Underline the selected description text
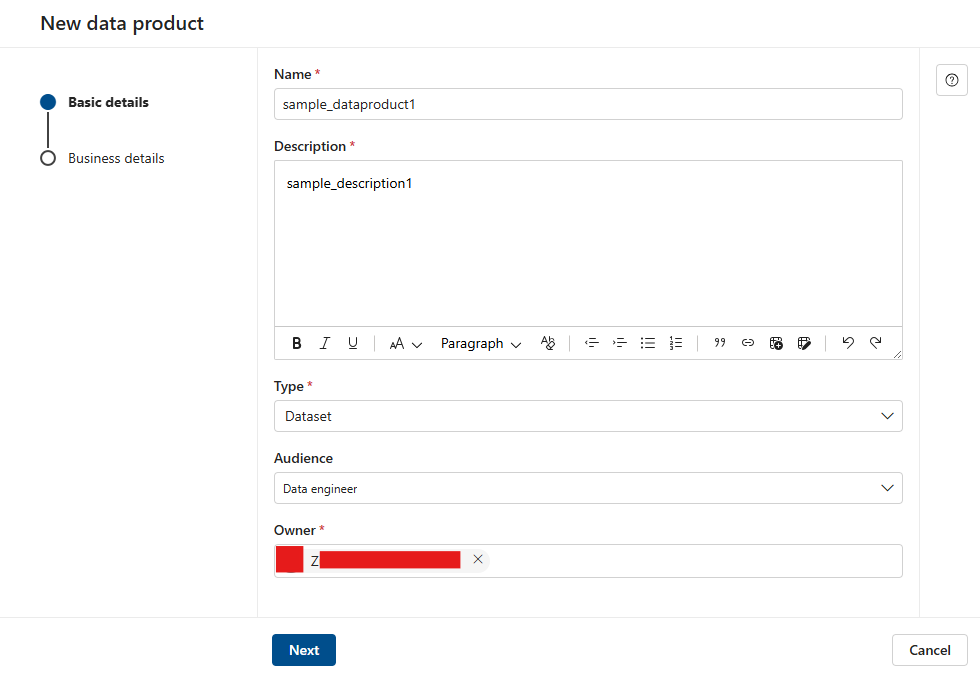This screenshot has width=980, height=677. tap(352, 343)
